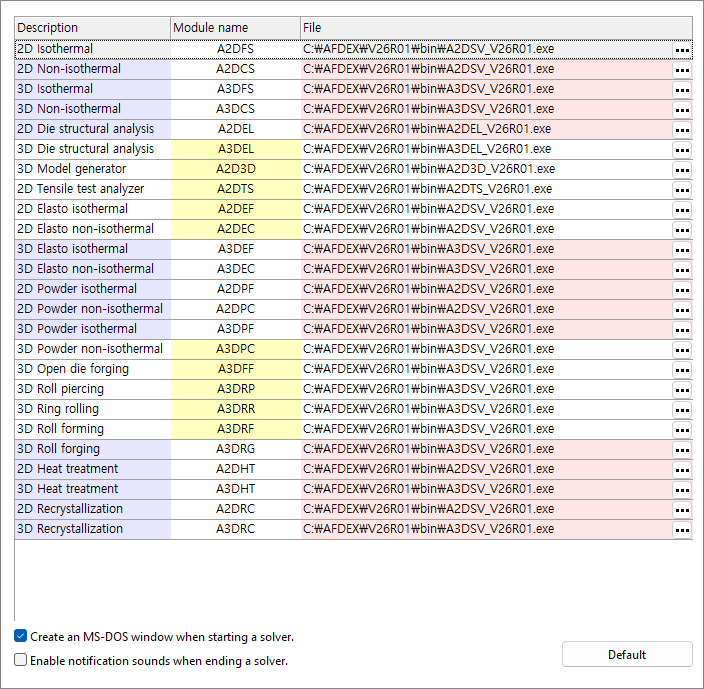
Task: Select the 2D Isothermal description cell
Action: tap(92, 49)
